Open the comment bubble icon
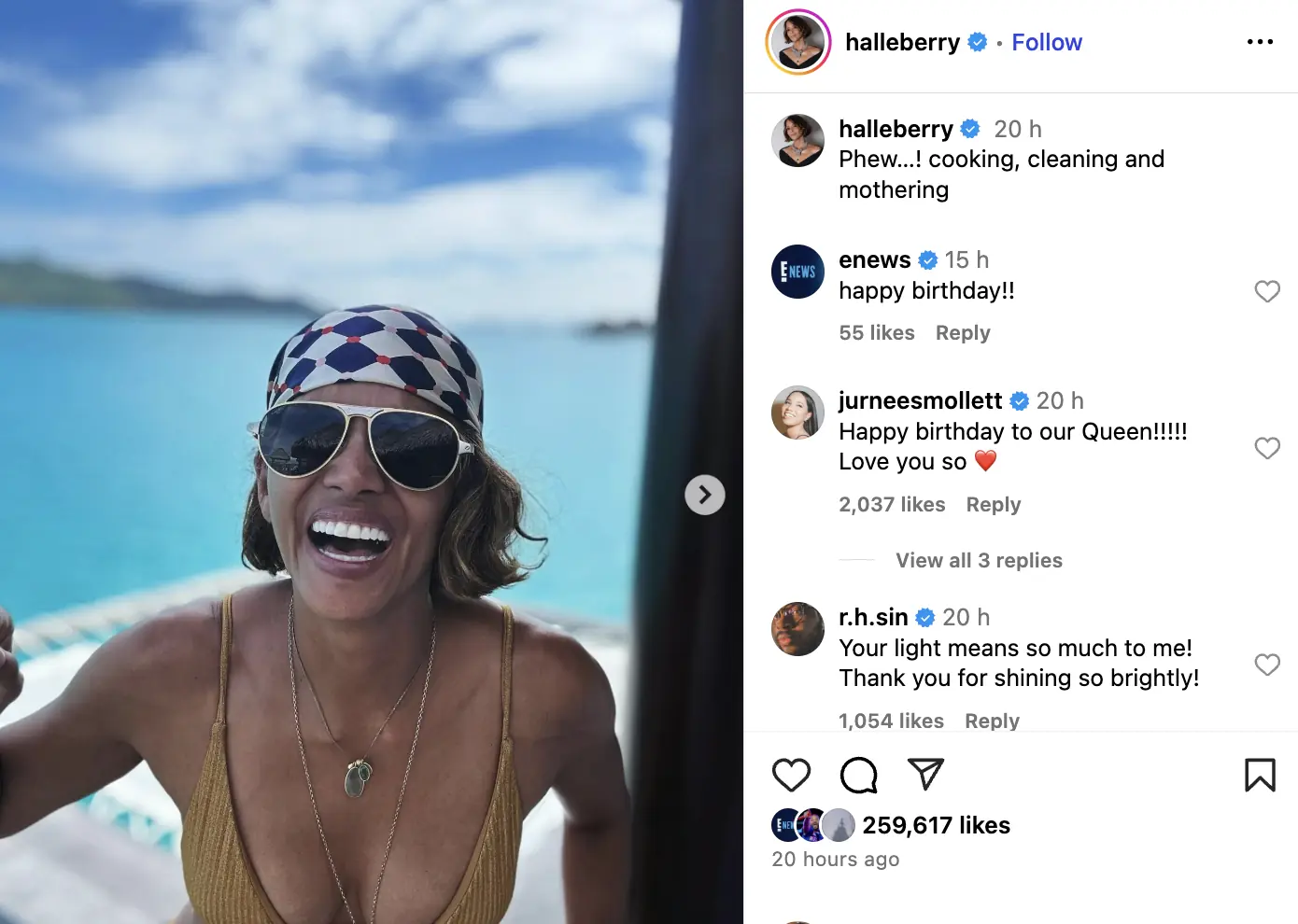 [858, 776]
